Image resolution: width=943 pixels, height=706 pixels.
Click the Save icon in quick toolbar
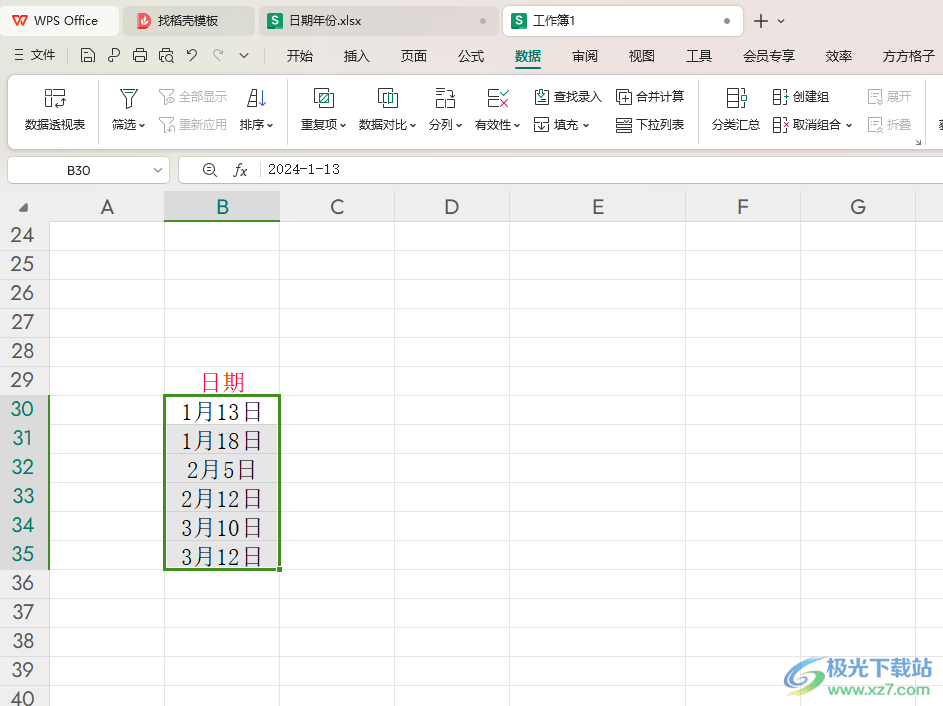click(88, 56)
